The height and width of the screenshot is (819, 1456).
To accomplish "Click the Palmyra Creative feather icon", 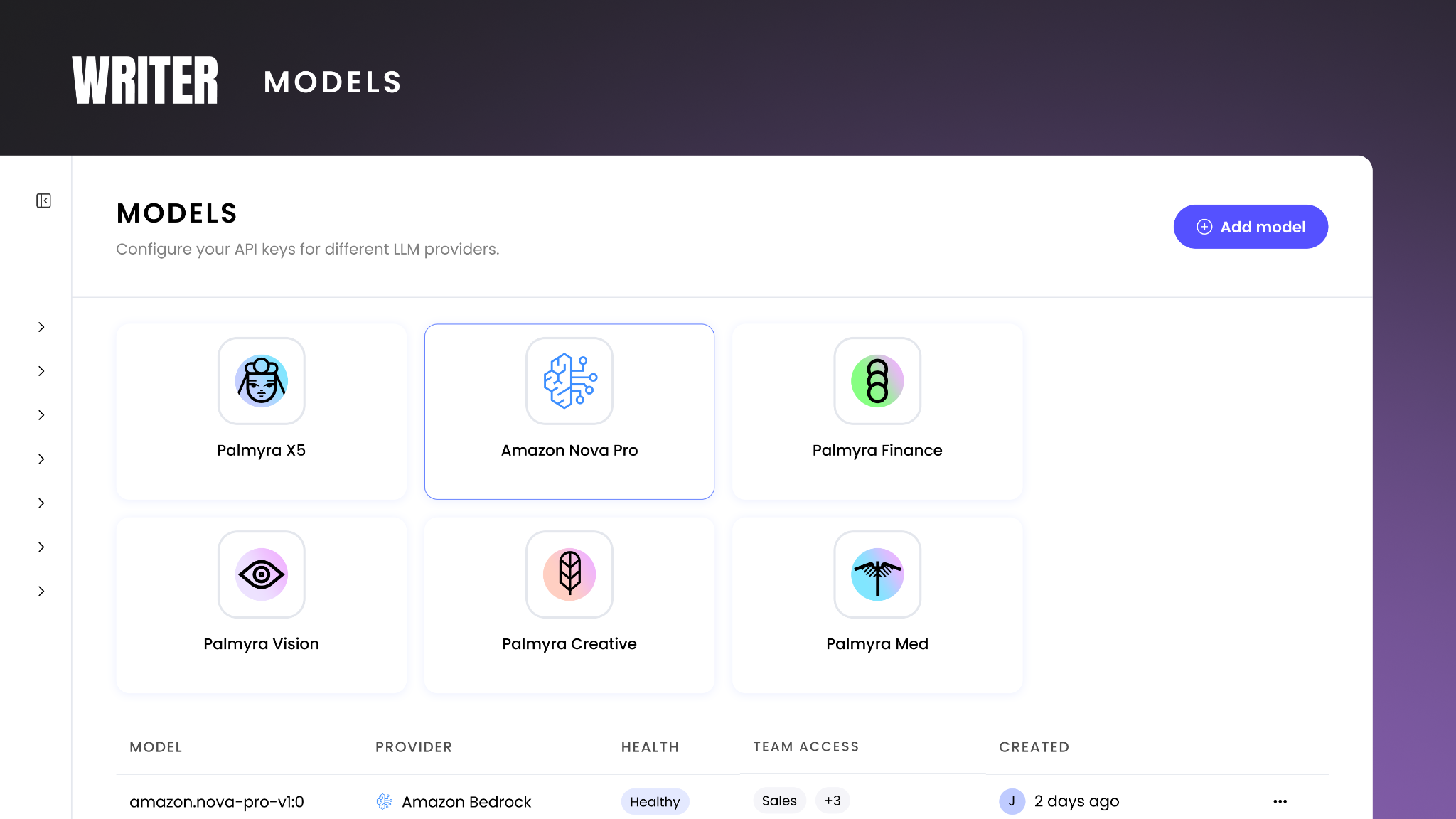I will click(x=569, y=574).
